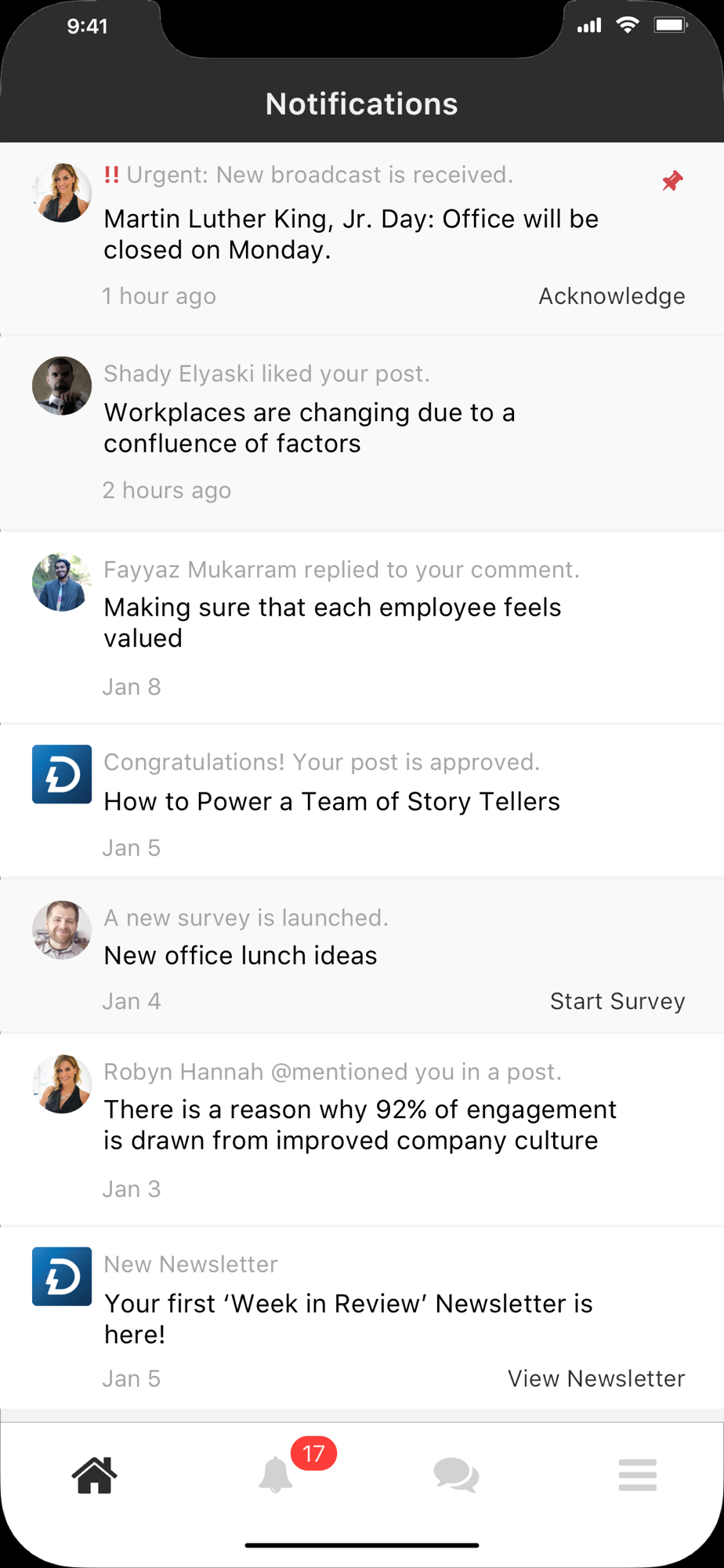This screenshot has height=1568, width=724.
Task: Tap survey author's avatar photo
Action: tap(62, 930)
